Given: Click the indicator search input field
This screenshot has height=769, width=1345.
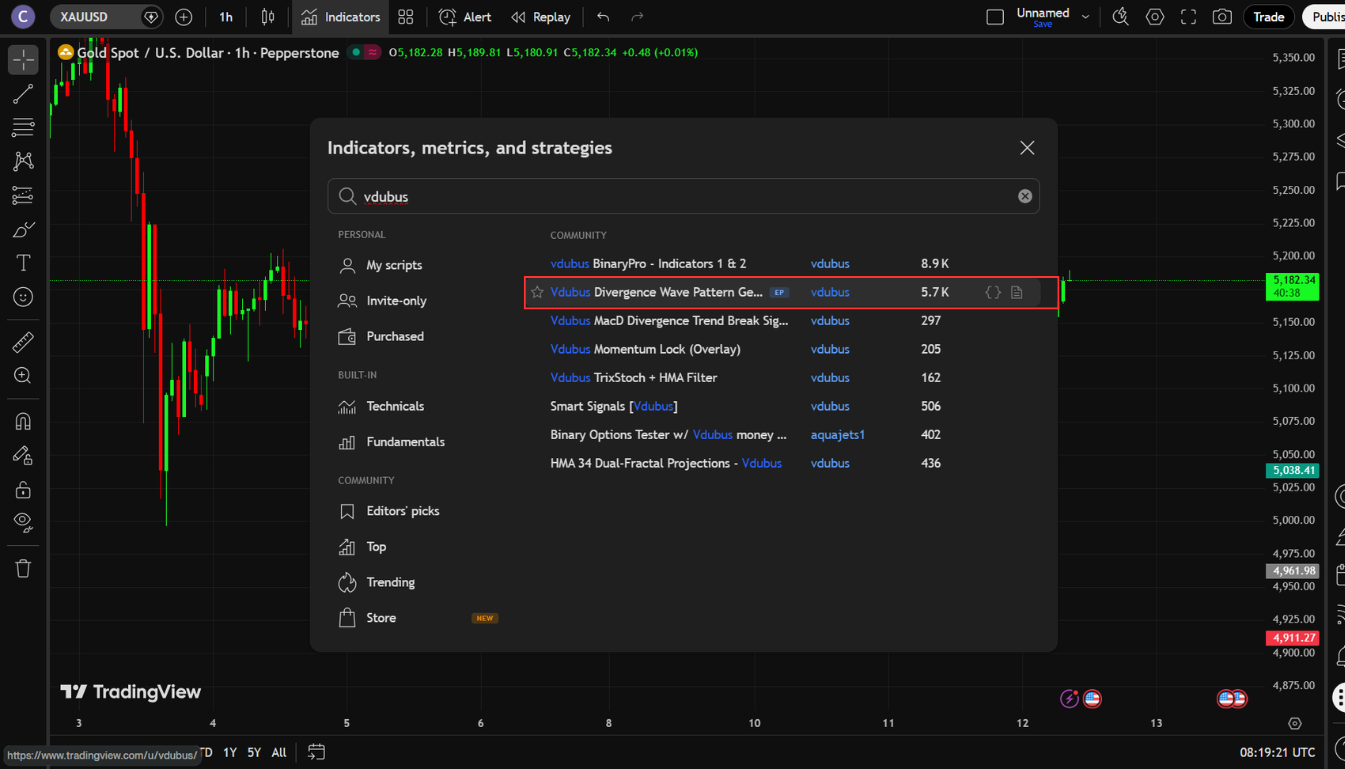Looking at the screenshot, I should click(680, 196).
